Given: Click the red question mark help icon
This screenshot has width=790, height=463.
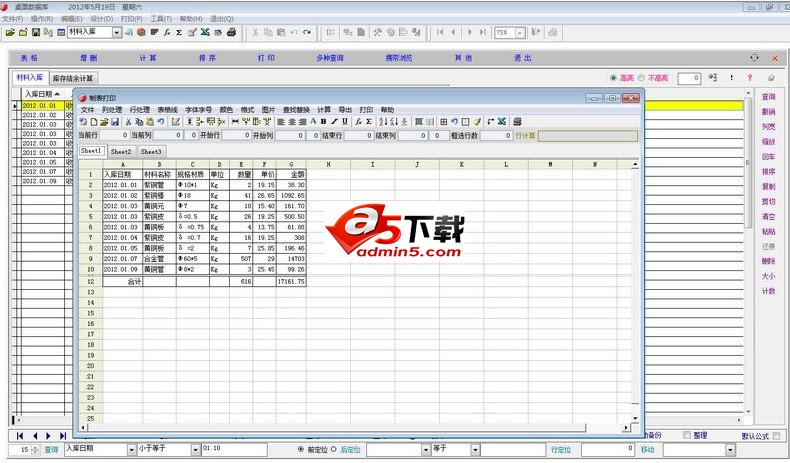Looking at the screenshot, I should pyautogui.click(x=750, y=78).
